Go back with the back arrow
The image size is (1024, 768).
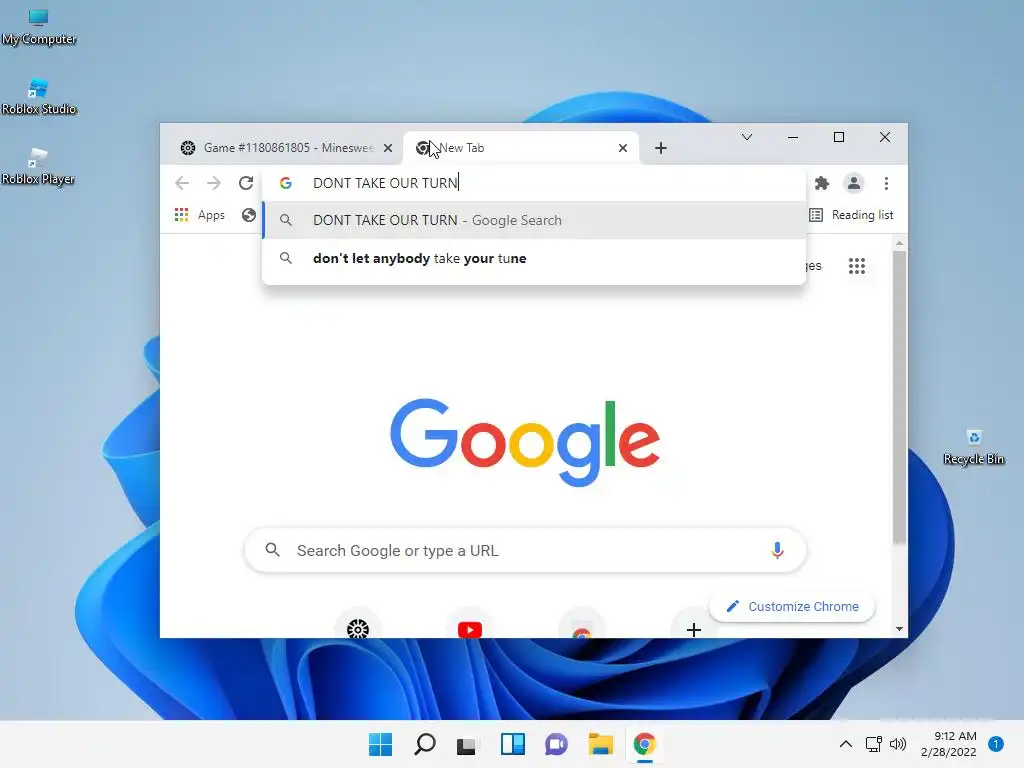pyautogui.click(x=182, y=184)
